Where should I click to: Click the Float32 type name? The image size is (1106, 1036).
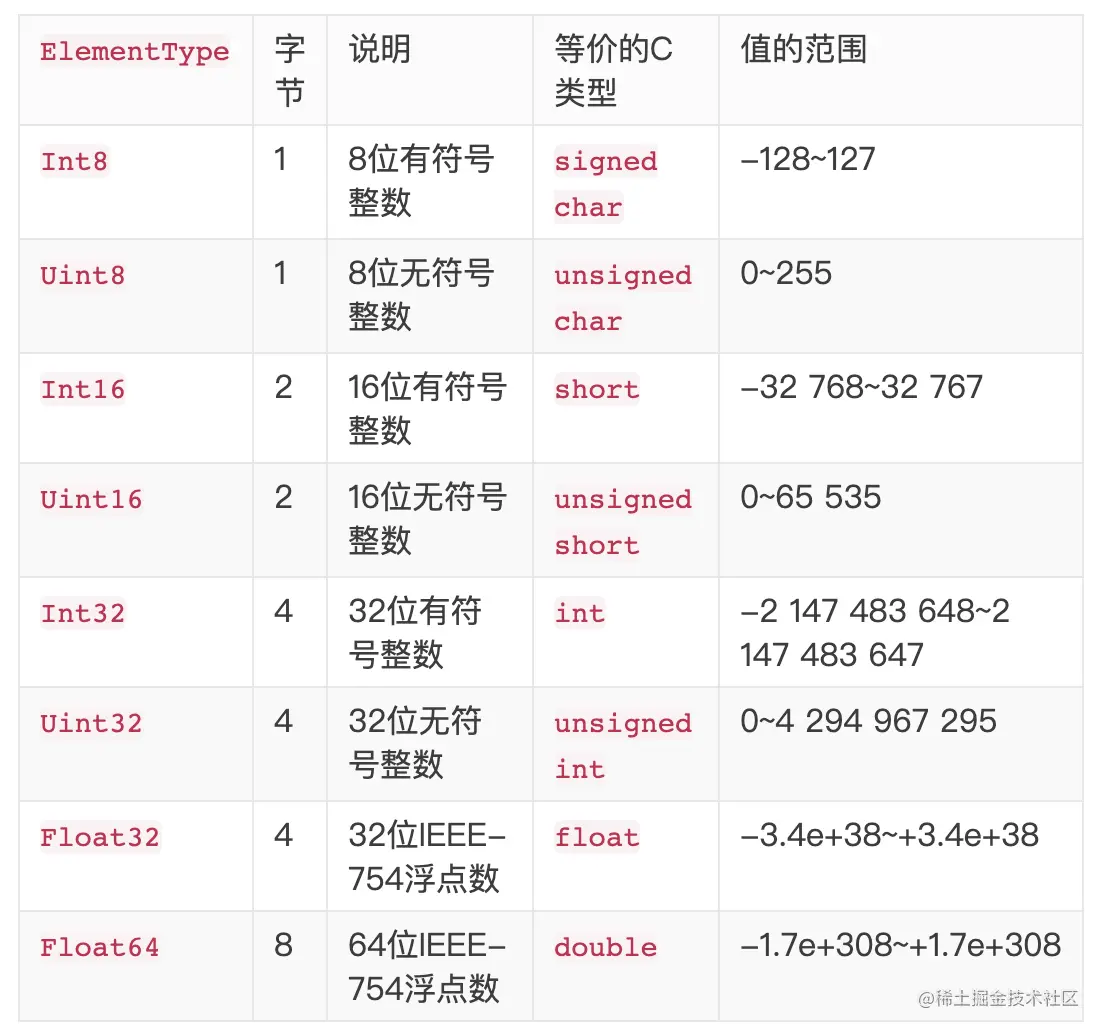[100, 837]
